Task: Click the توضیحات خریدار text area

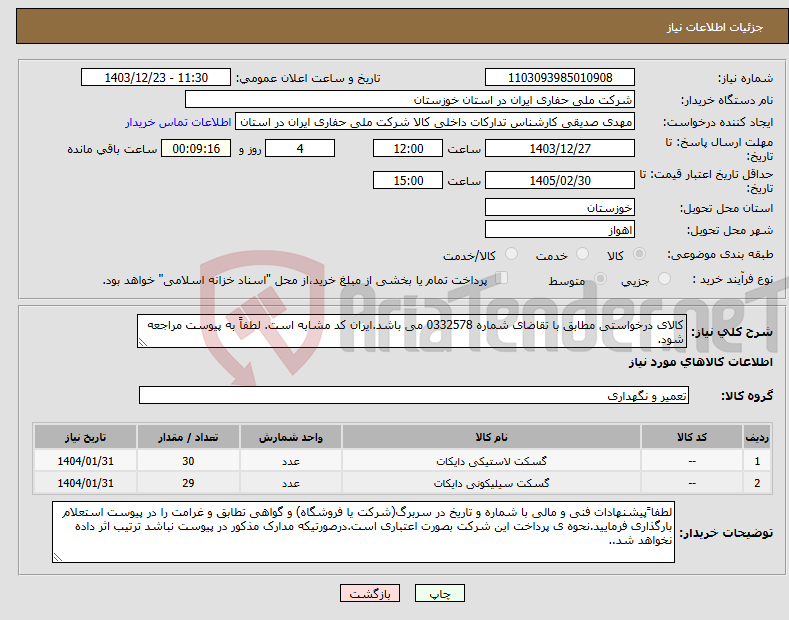Action: click(x=363, y=532)
